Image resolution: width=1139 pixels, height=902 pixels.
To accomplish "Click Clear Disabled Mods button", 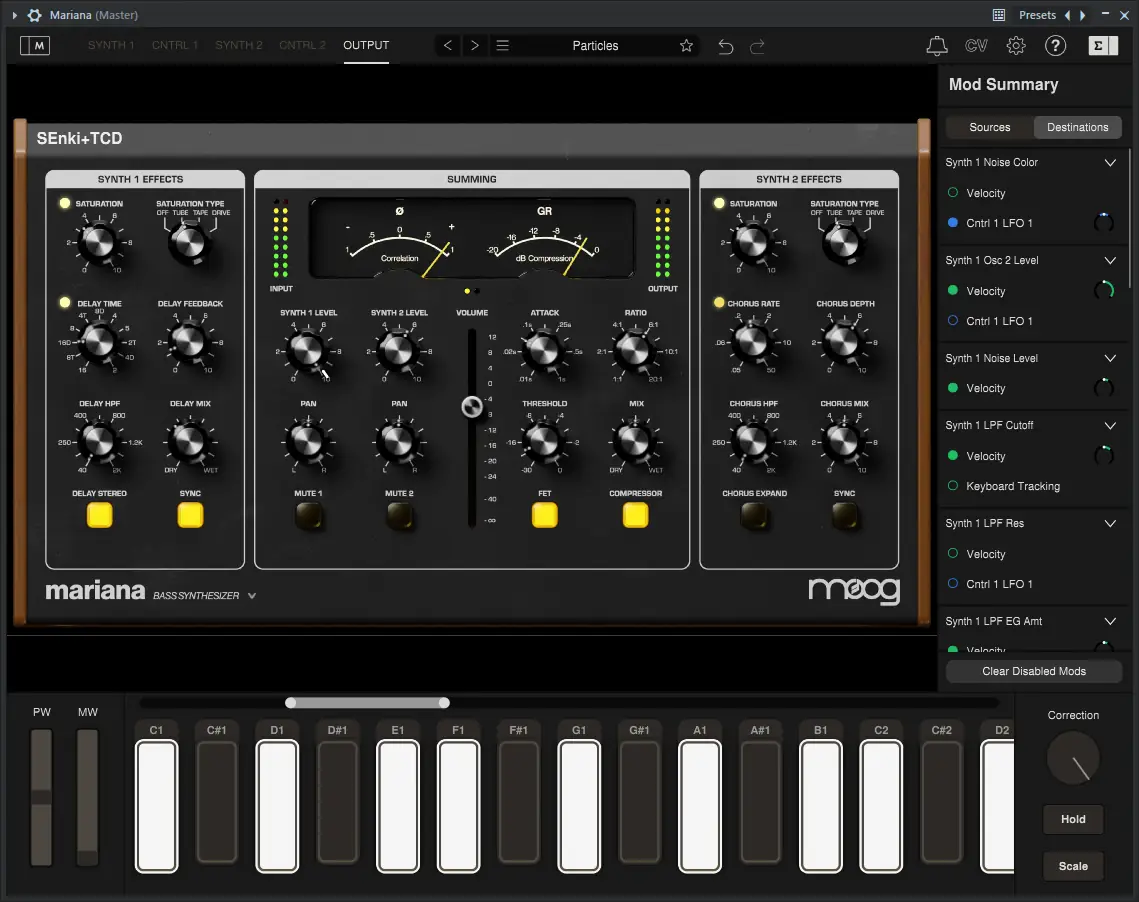I will pos(1033,671).
